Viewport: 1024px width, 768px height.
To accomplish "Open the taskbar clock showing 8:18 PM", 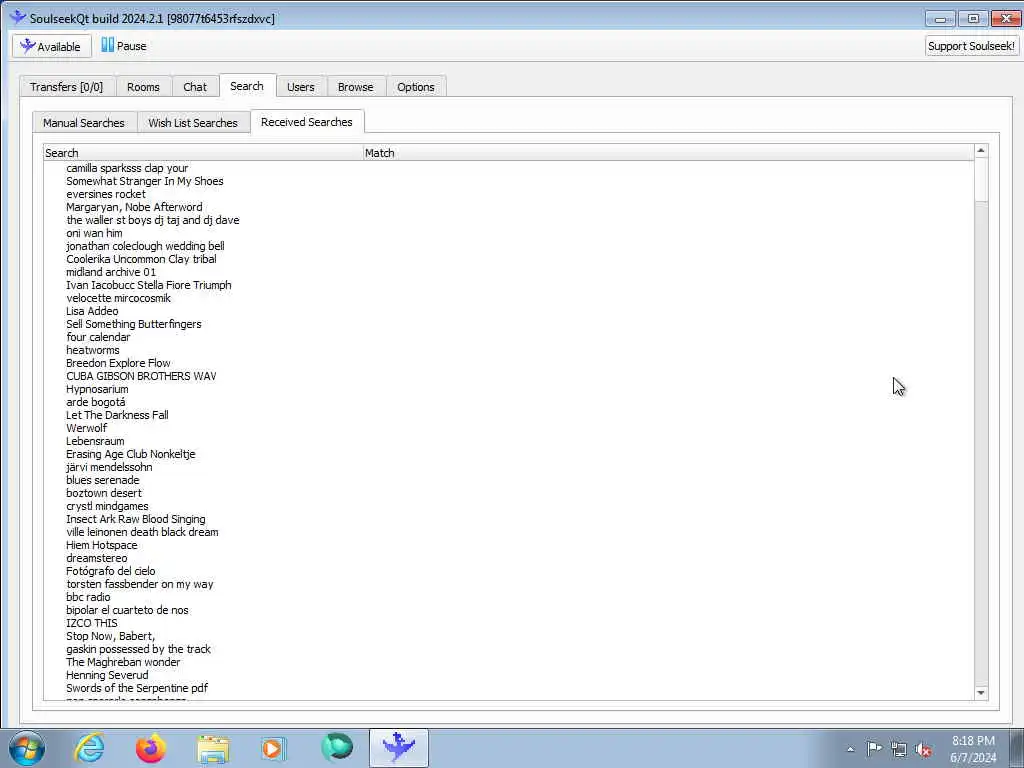I will [973, 749].
